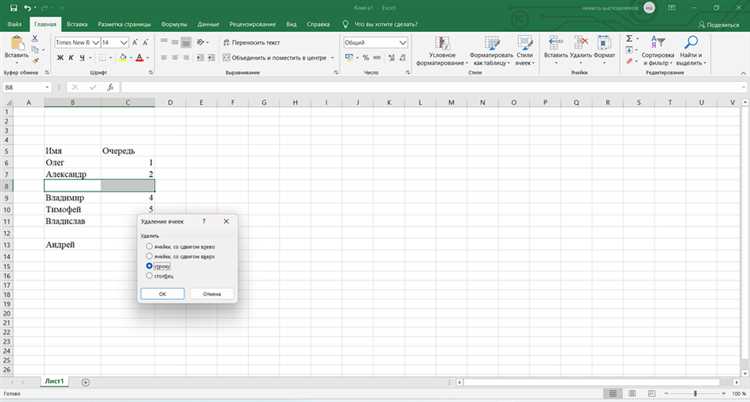Click the yellow fill color swatch

[123, 57]
